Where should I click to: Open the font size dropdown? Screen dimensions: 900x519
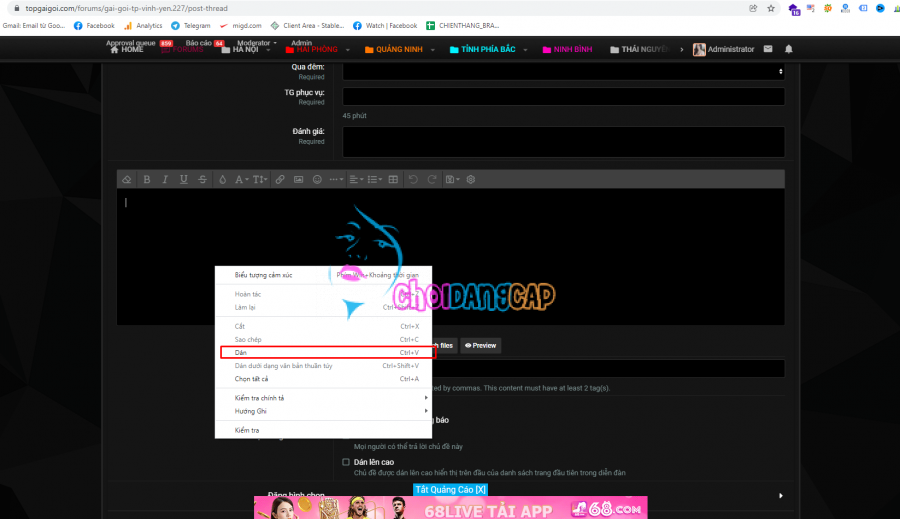[260, 179]
